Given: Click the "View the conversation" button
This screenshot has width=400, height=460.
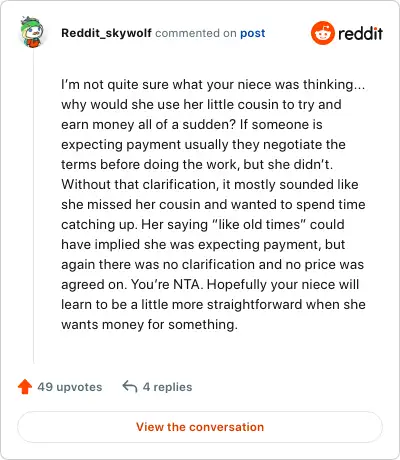Looking at the screenshot, I should coord(200,427).
